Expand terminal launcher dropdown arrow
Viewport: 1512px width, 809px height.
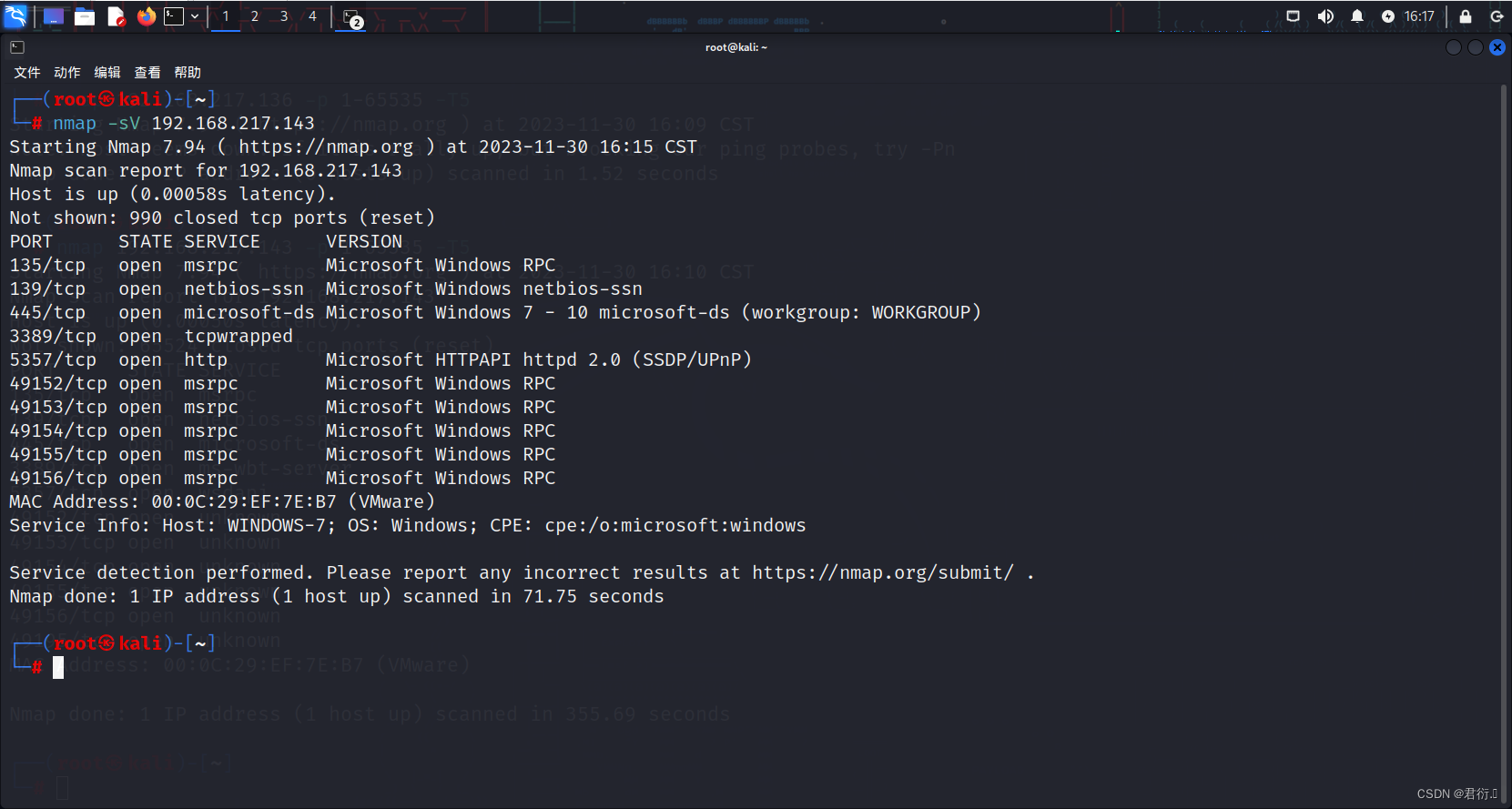pyautogui.click(x=195, y=16)
